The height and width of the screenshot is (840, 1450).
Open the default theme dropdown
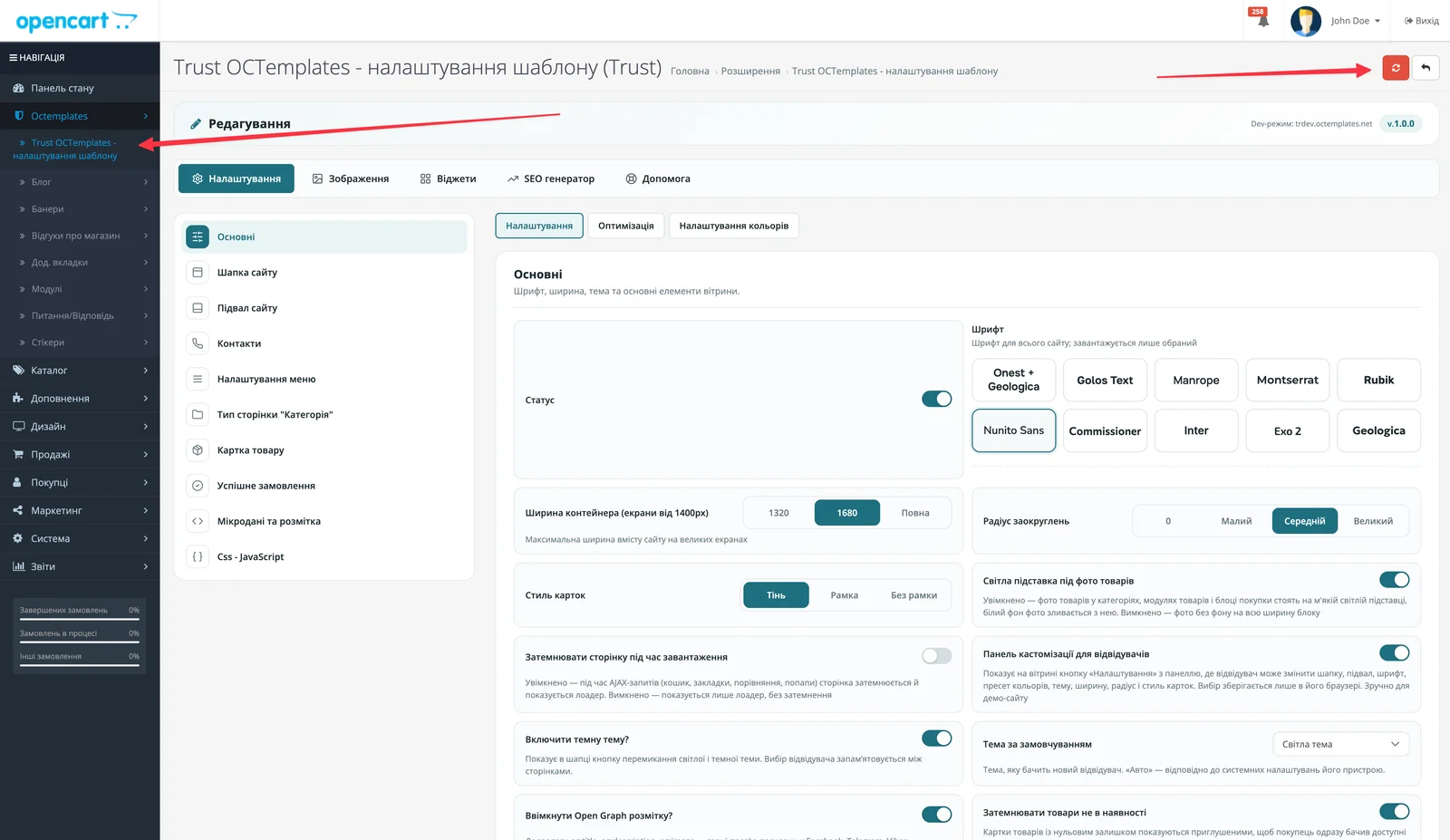(x=1340, y=745)
